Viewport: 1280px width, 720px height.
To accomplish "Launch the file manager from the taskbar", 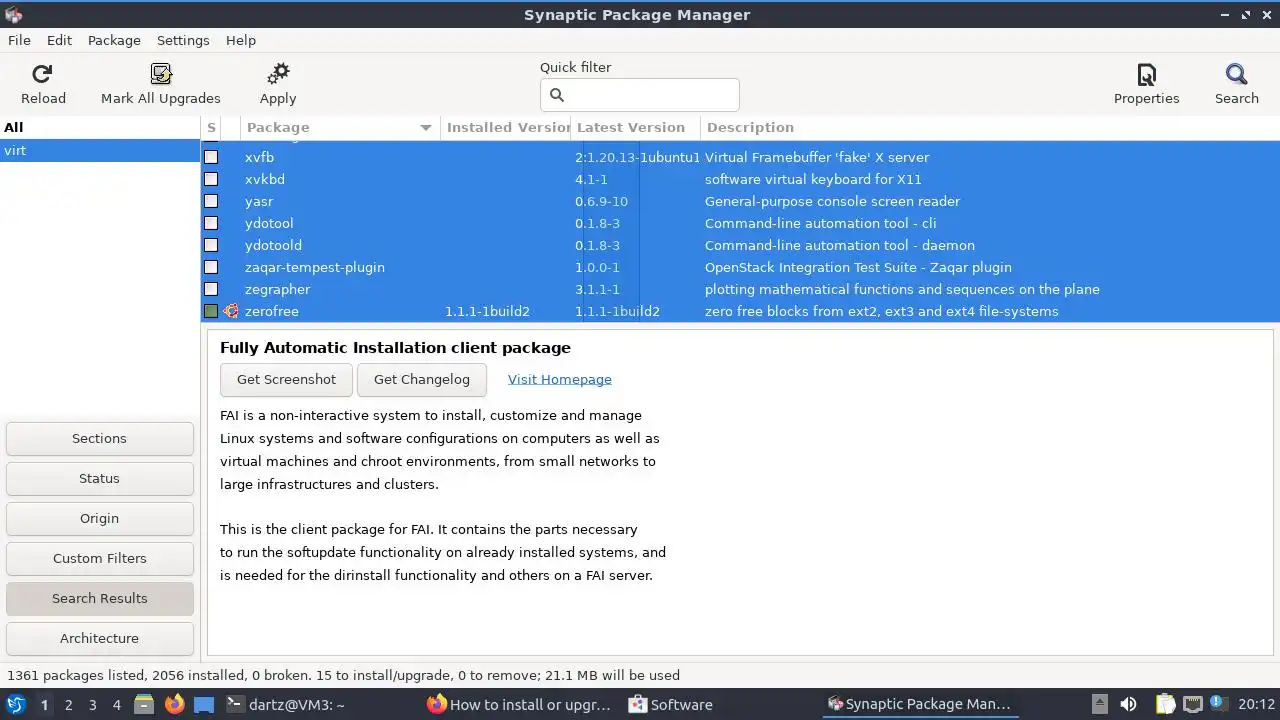I will coord(144,704).
